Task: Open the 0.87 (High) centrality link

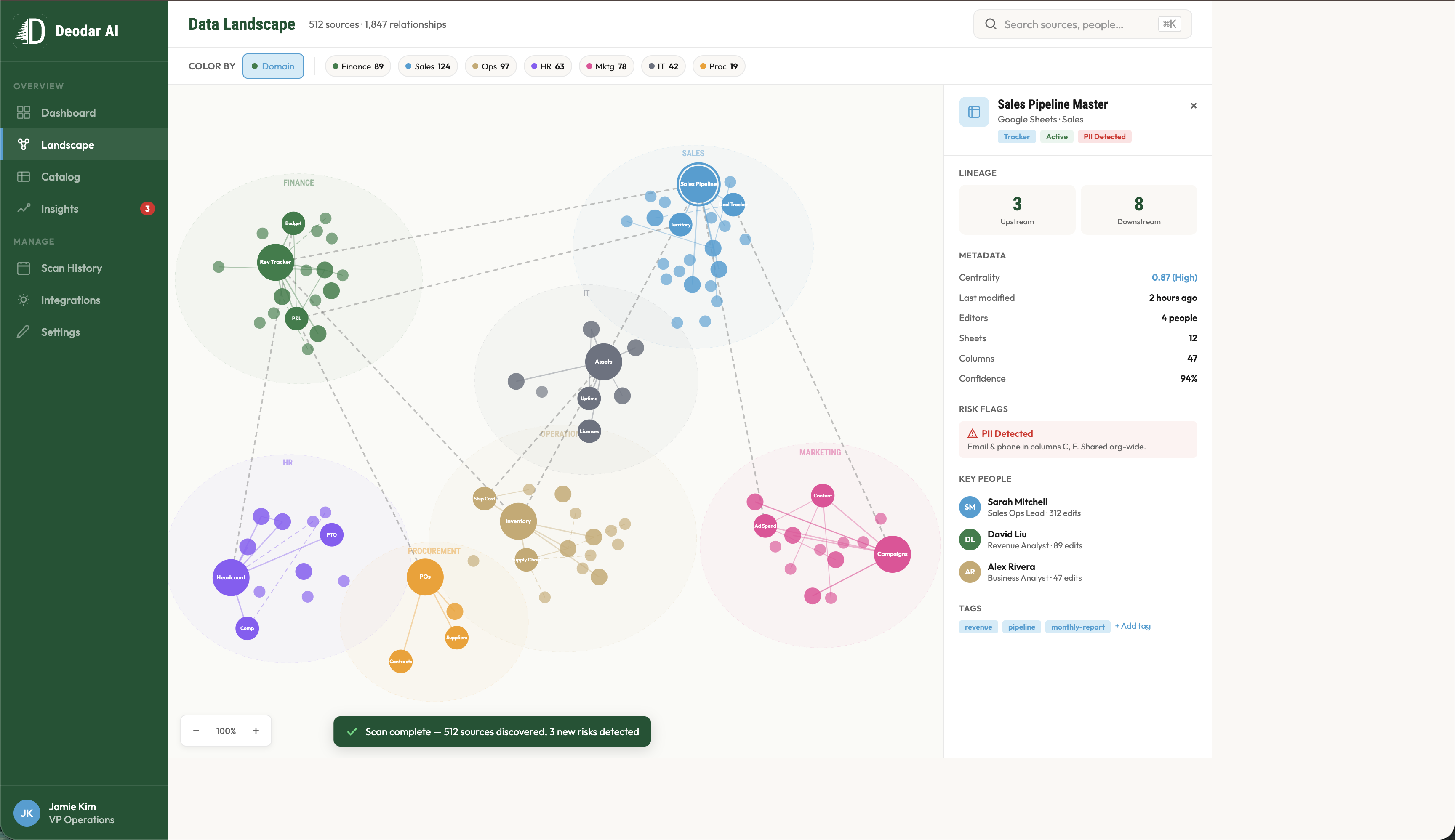Action: (1174, 277)
